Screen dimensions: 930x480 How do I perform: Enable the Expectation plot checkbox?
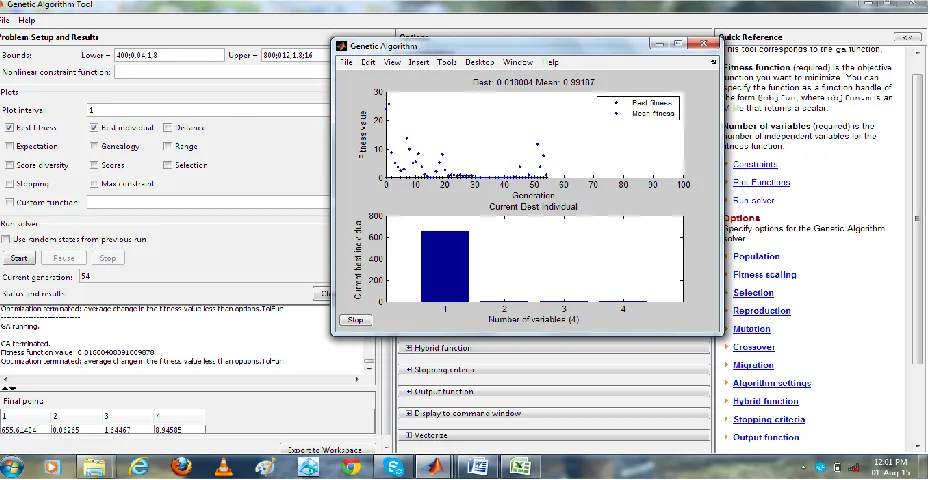pos(9,146)
